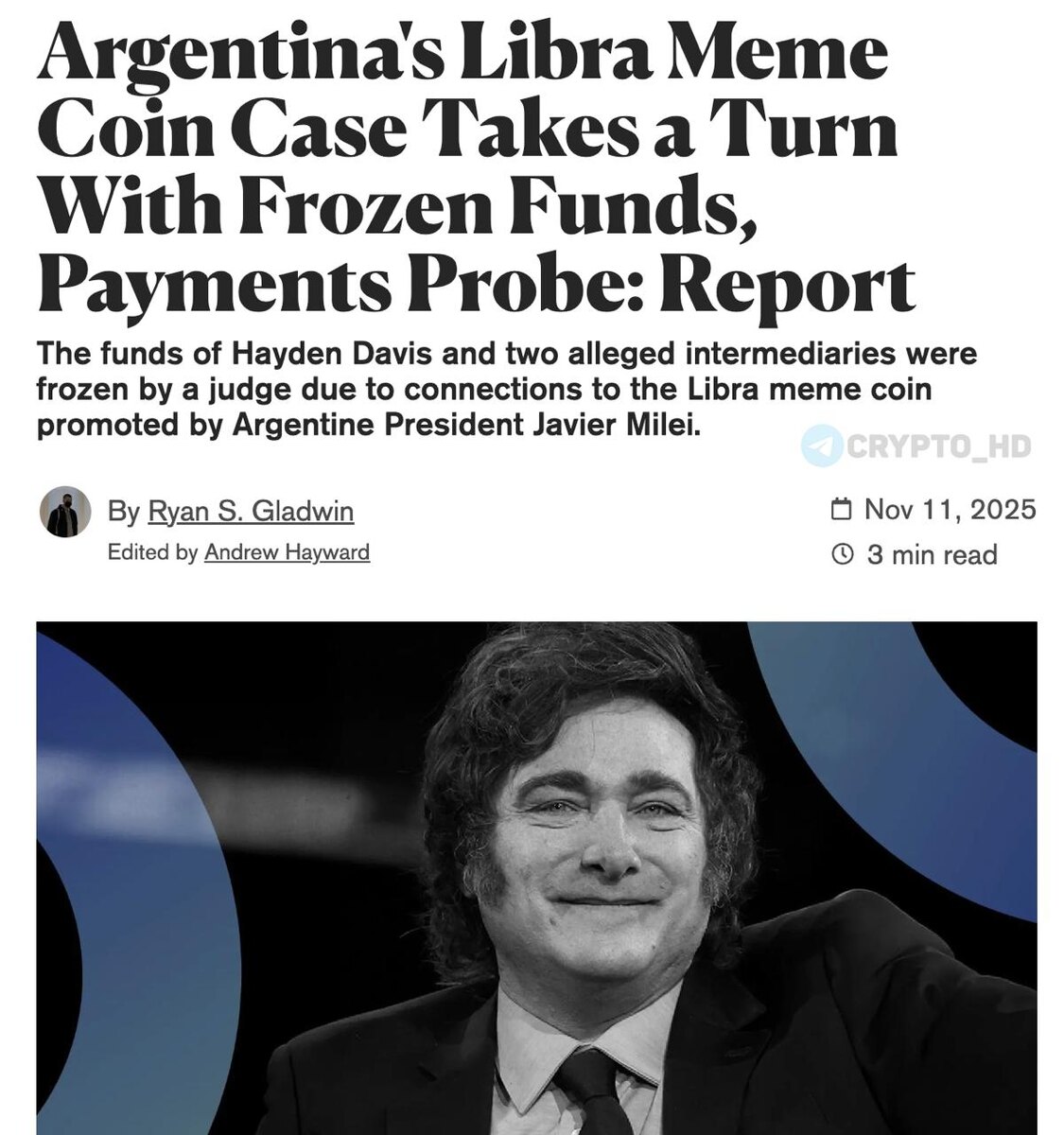Click the Telegram paper-plane watermark icon
This screenshot has width=1064, height=1135.
[821, 446]
